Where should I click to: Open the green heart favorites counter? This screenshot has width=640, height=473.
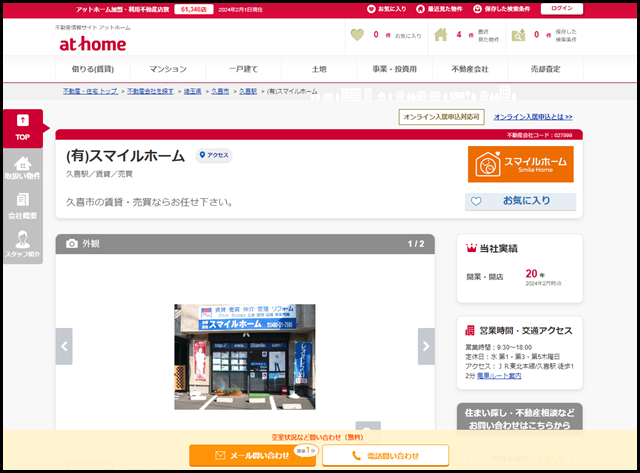(x=386, y=35)
